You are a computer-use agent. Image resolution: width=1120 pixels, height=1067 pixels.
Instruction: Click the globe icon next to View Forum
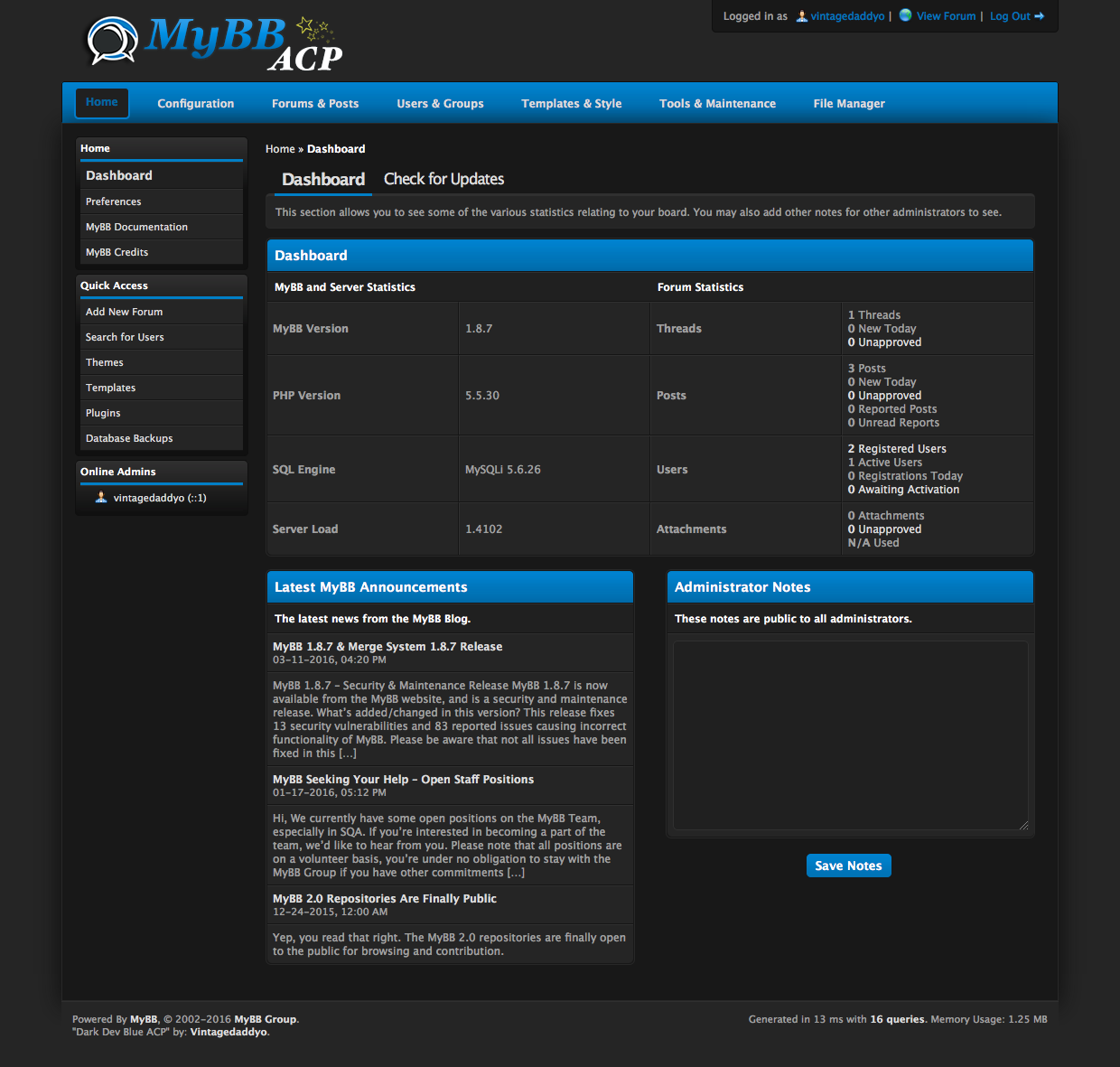click(x=905, y=15)
